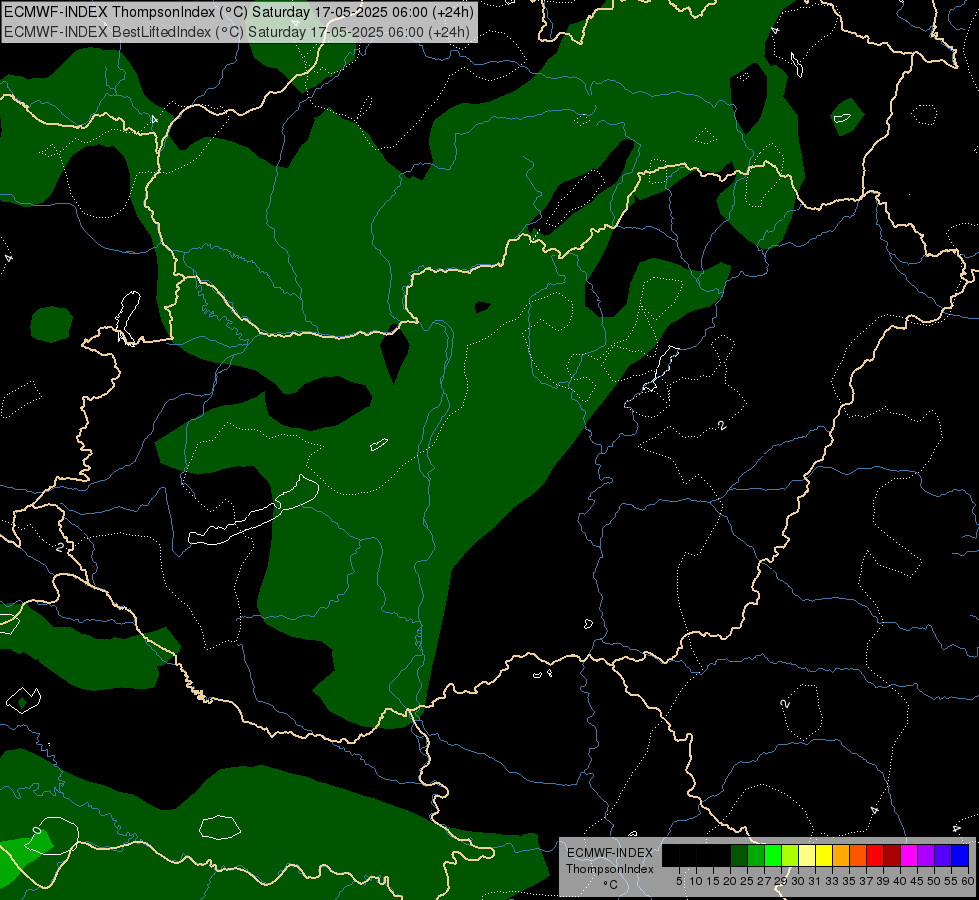Click the ThompsonIndex title line at top
This screenshot has height=900, width=979.
point(239,12)
